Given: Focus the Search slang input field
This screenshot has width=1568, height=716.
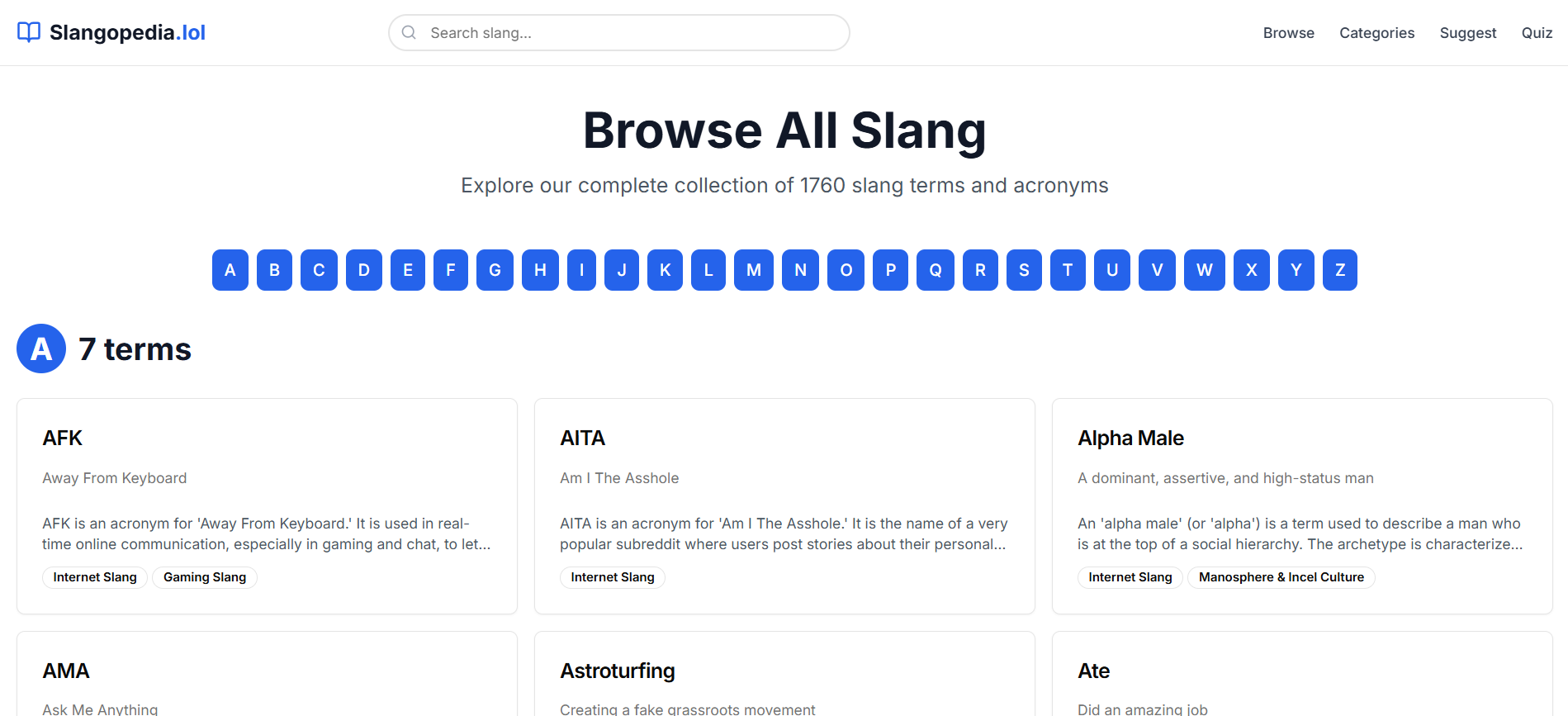Looking at the screenshot, I should (619, 32).
